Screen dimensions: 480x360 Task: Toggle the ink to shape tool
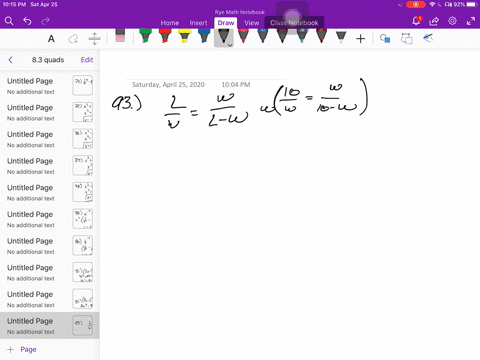coord(407,39)
